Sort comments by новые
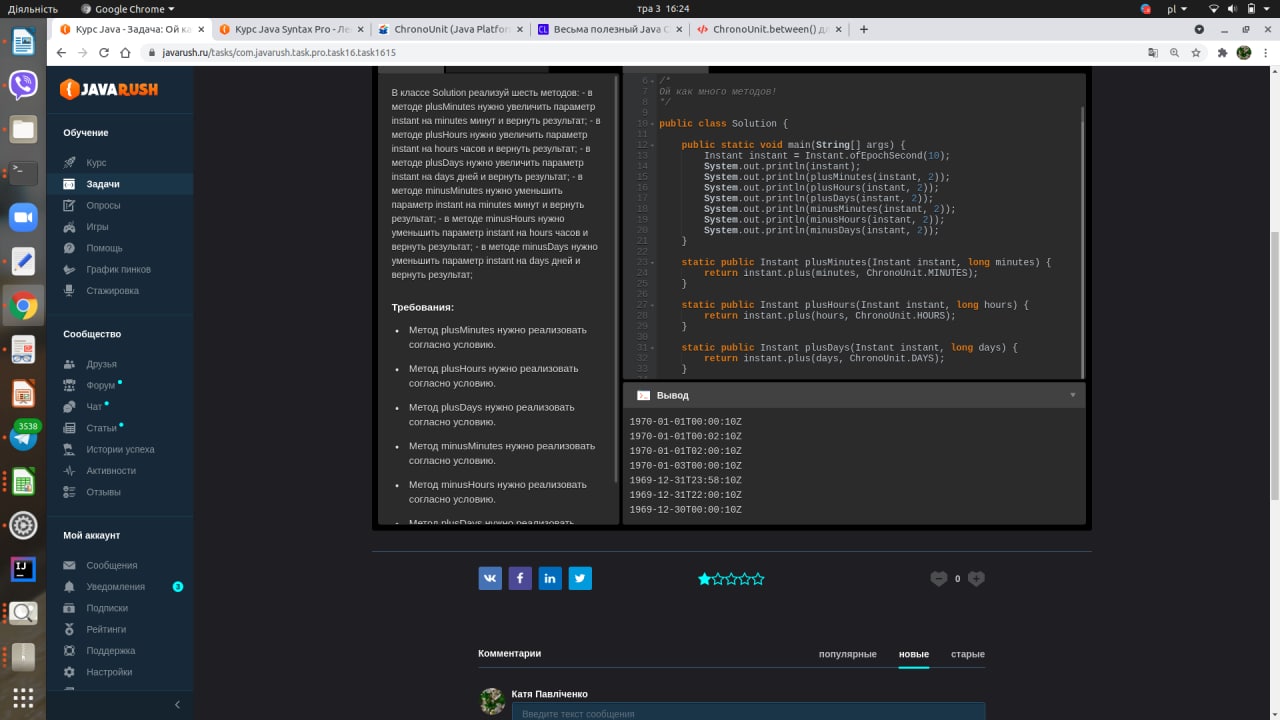 (914, 654)
